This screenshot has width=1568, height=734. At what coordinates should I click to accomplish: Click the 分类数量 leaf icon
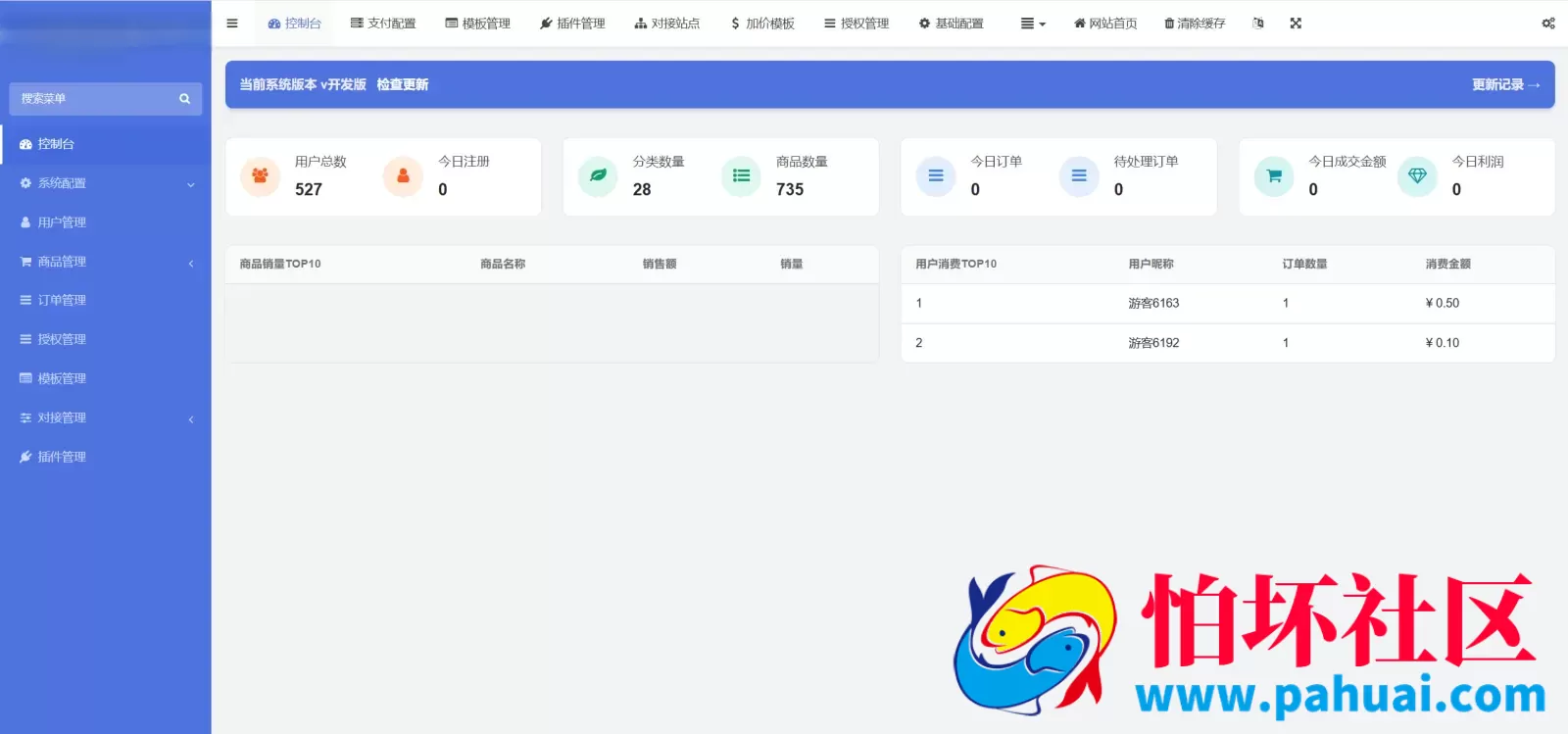(598, 176)
